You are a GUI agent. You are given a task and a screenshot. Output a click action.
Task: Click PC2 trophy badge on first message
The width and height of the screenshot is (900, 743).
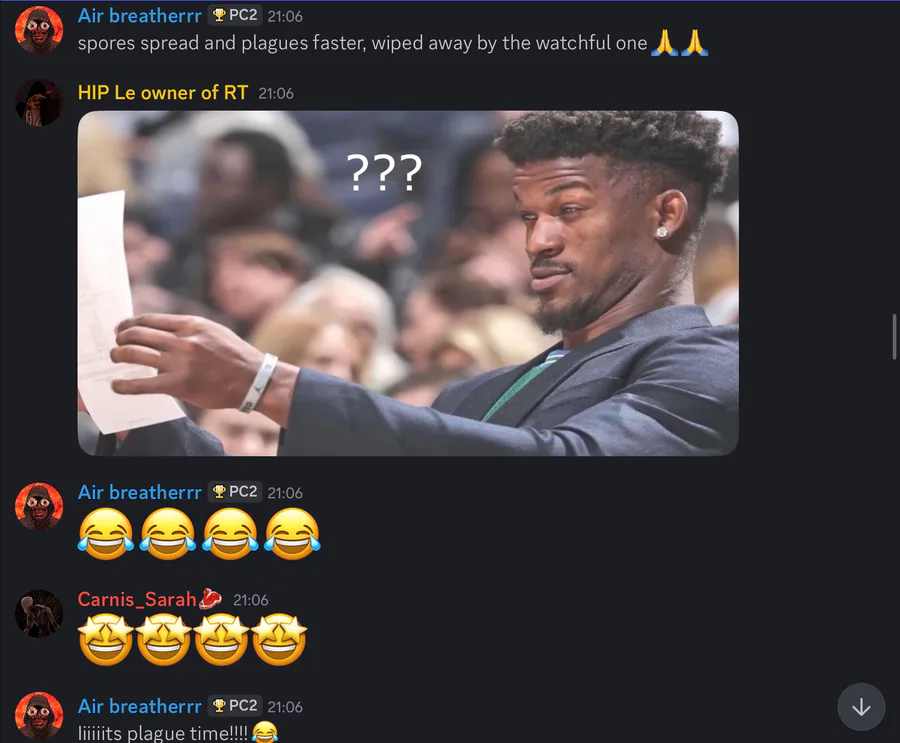[x=235, y=16]
